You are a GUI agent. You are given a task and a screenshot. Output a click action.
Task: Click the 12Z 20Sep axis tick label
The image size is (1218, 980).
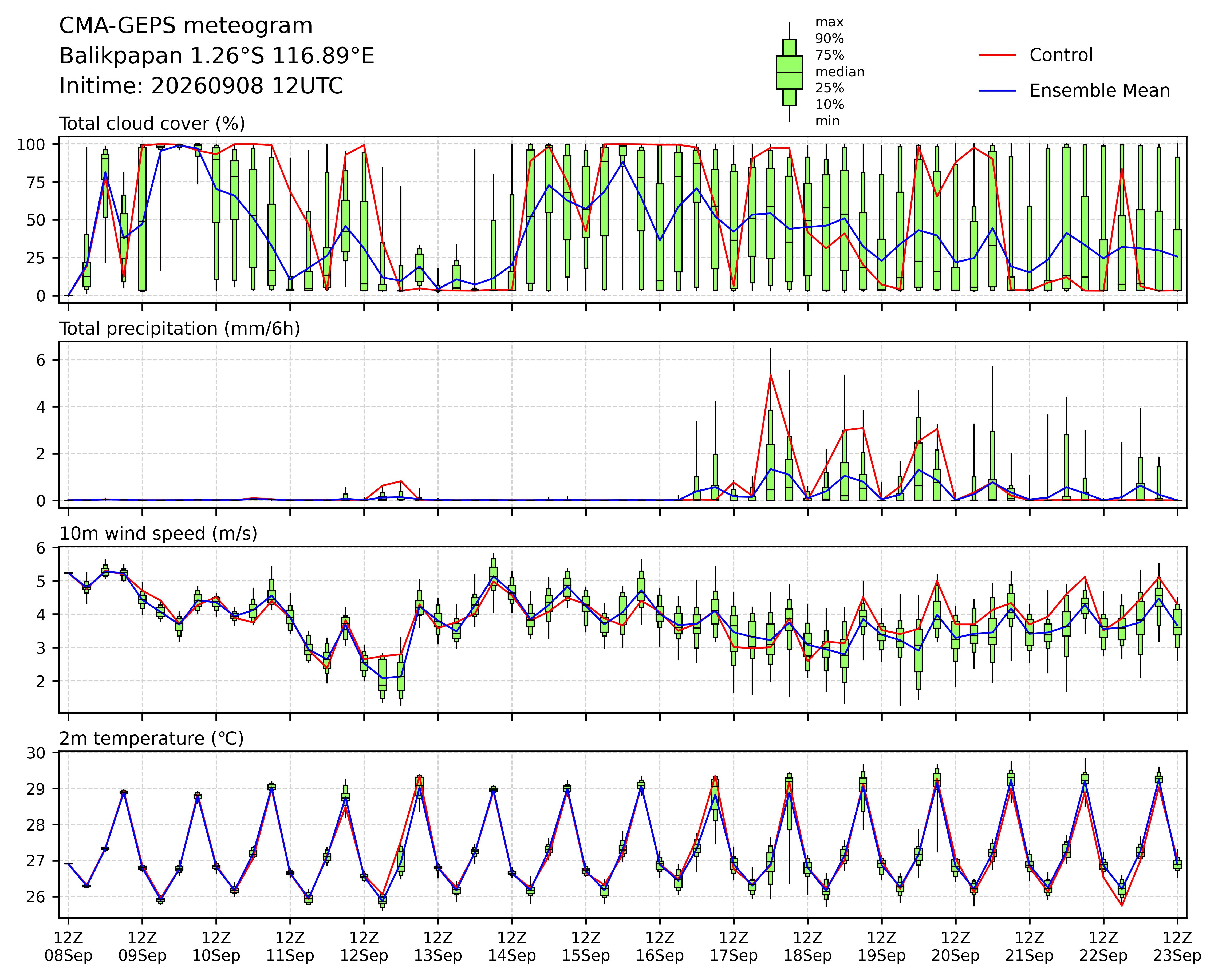coord(955,947)
